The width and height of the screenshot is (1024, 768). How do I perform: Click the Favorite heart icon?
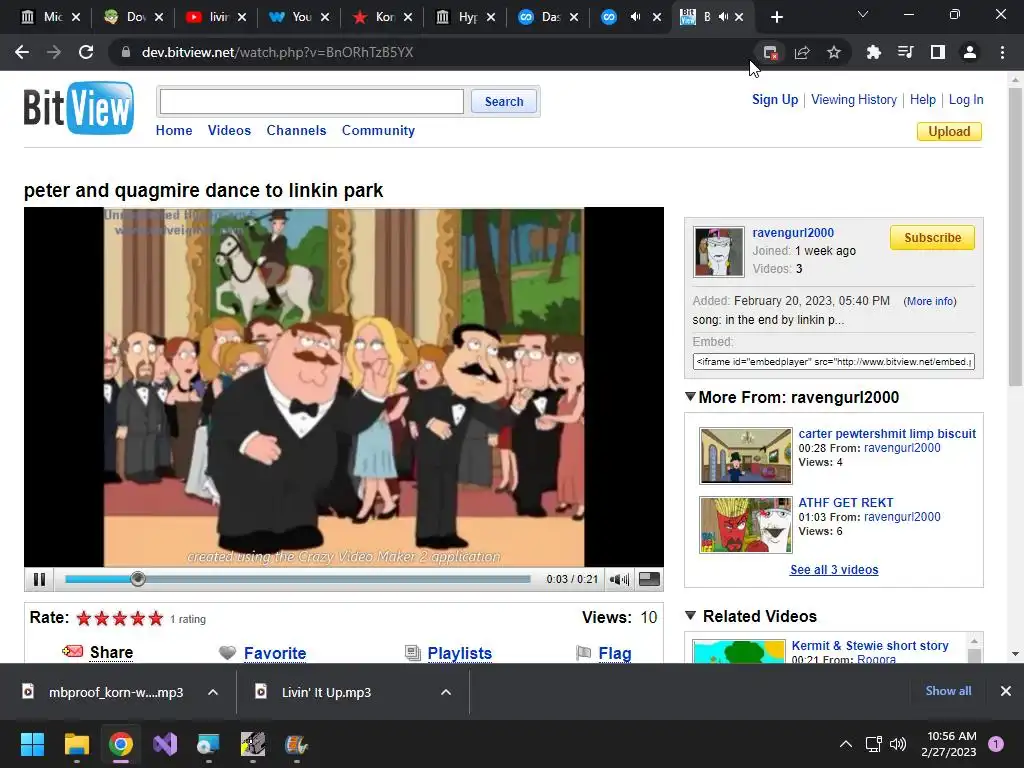click(227, 652)
